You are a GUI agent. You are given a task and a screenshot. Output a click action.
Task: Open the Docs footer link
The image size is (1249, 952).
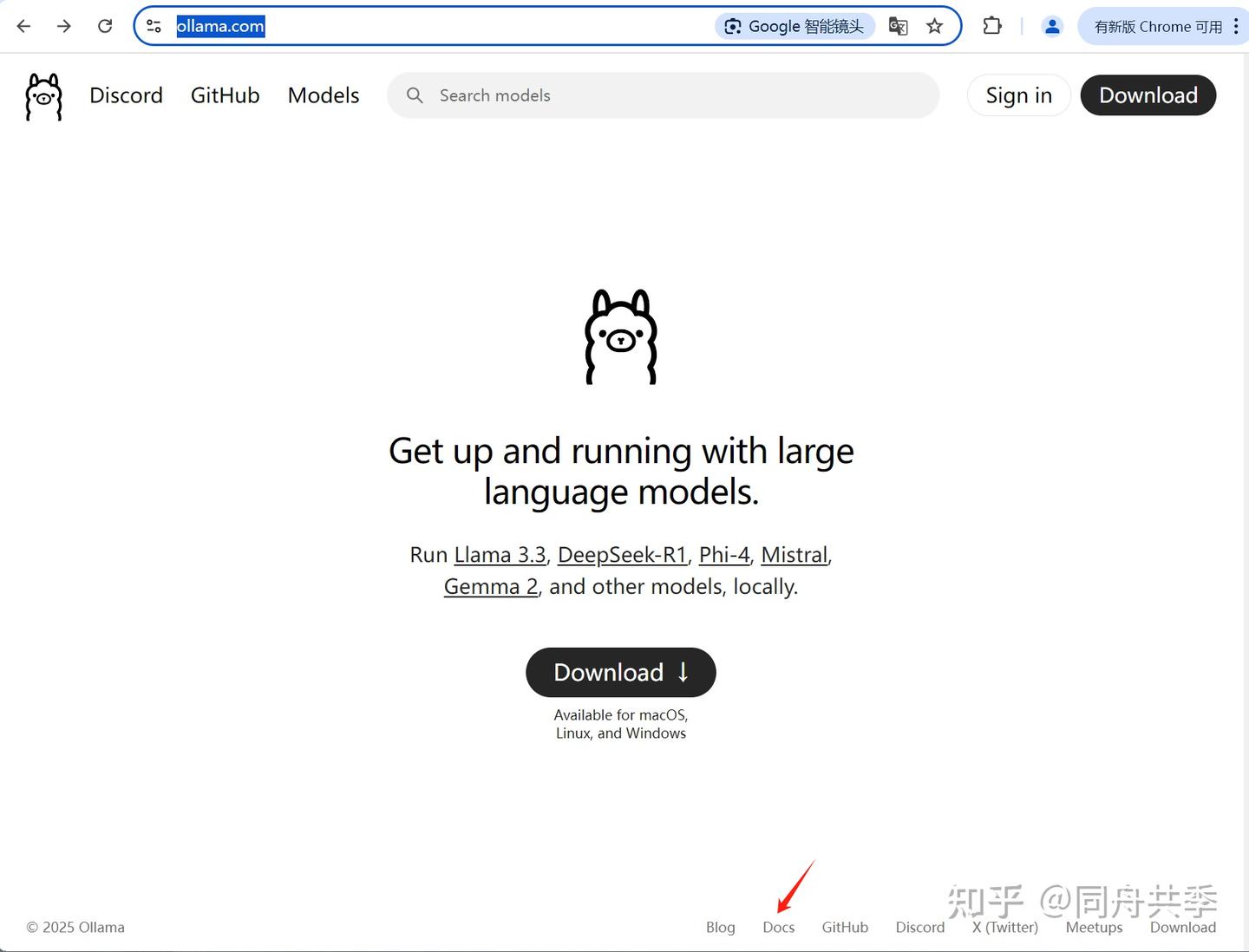(779, 927)
